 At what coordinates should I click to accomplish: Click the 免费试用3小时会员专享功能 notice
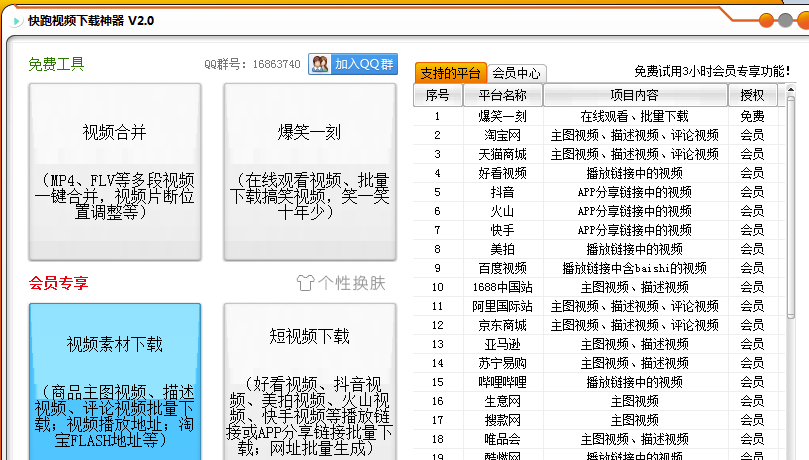point(711,71)
